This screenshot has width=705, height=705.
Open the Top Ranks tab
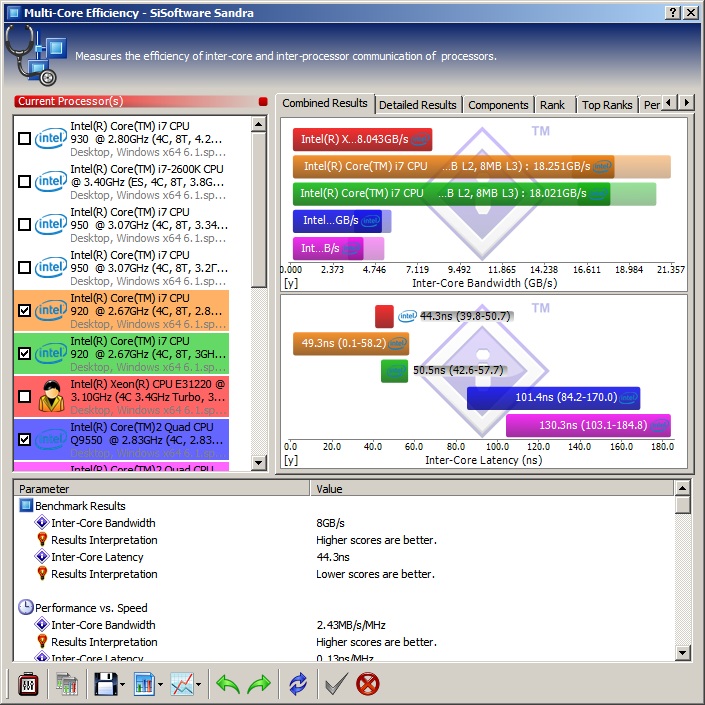(607, 105)
